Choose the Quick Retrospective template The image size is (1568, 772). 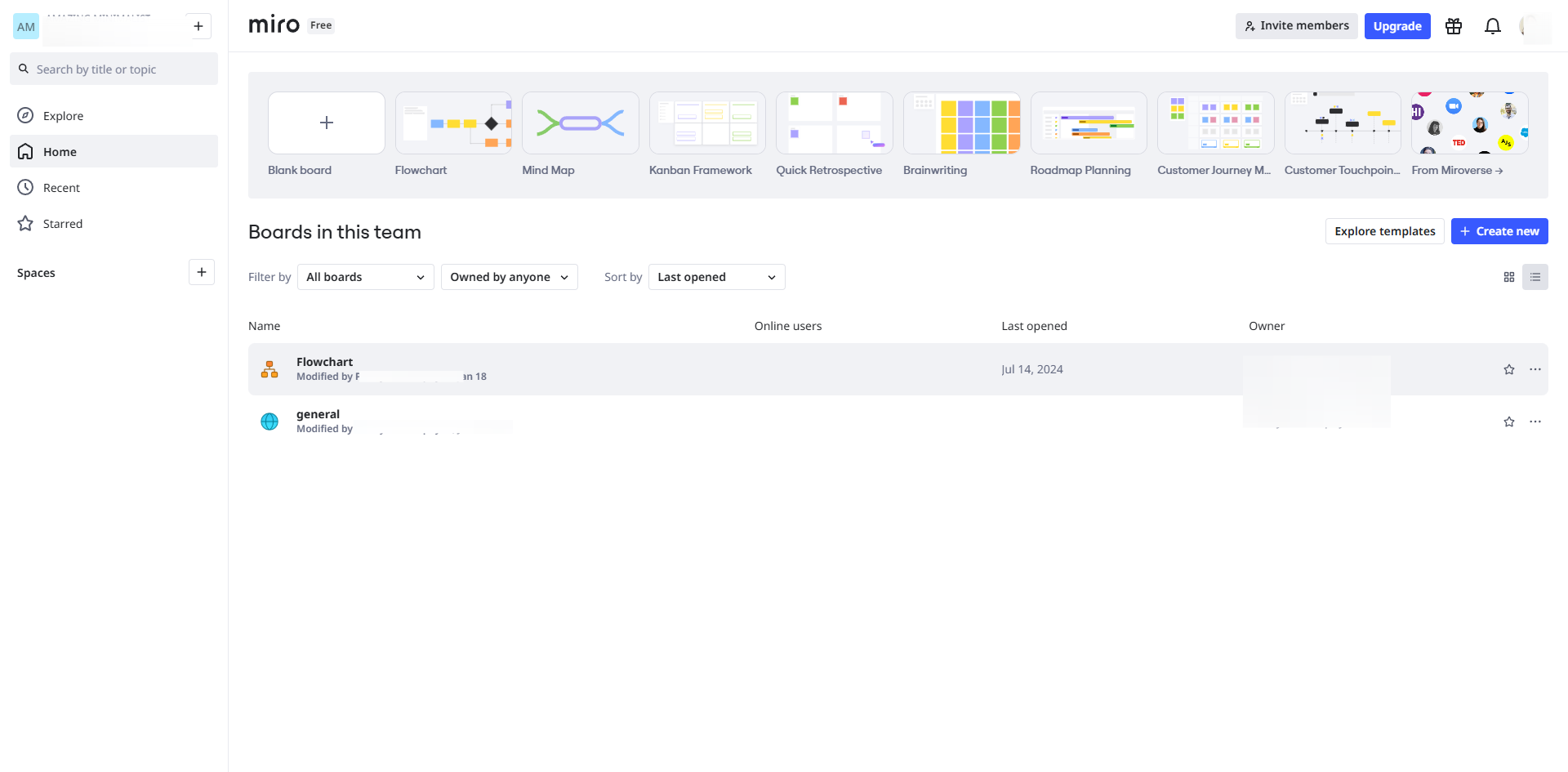click(x=835, y=123)
